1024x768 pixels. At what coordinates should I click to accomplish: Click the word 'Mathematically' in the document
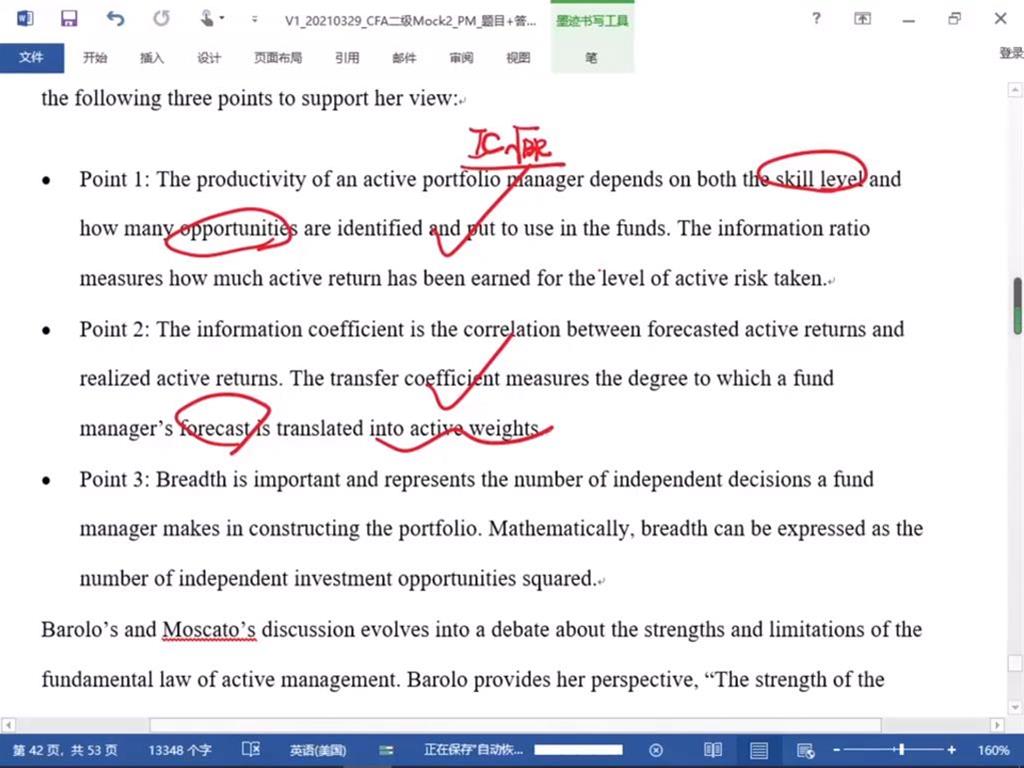[x=561, y=528]
